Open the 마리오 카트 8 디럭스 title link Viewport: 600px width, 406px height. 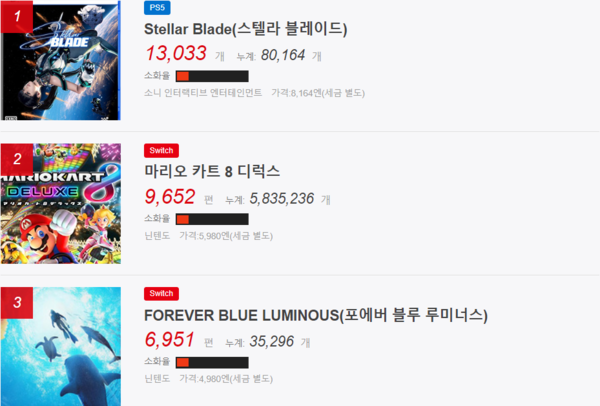click(212, 171)
